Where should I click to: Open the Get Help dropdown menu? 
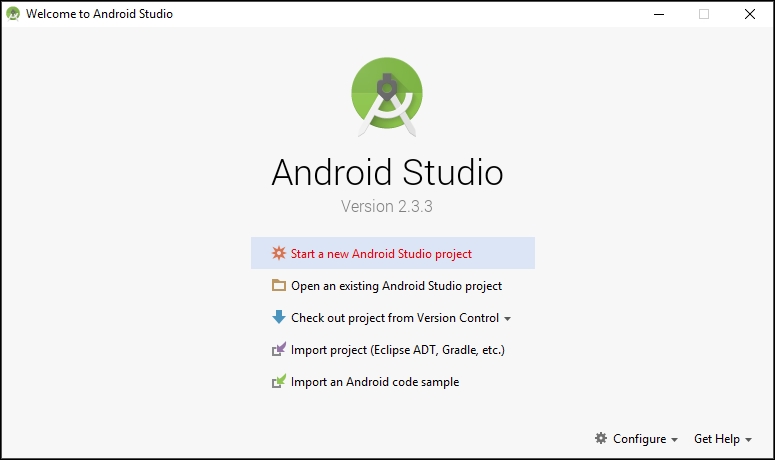tap(723, 439)
